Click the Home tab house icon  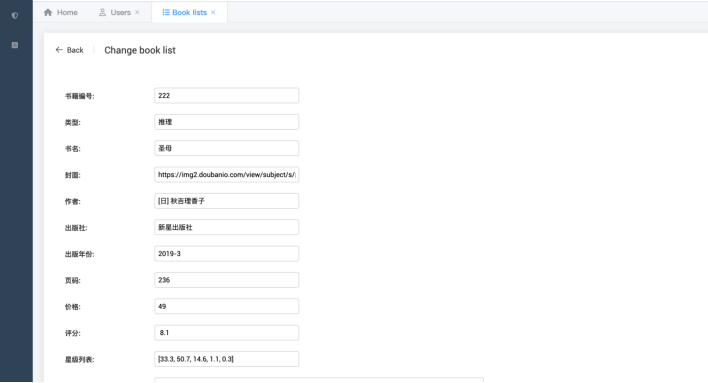click(x=48, y=12)
